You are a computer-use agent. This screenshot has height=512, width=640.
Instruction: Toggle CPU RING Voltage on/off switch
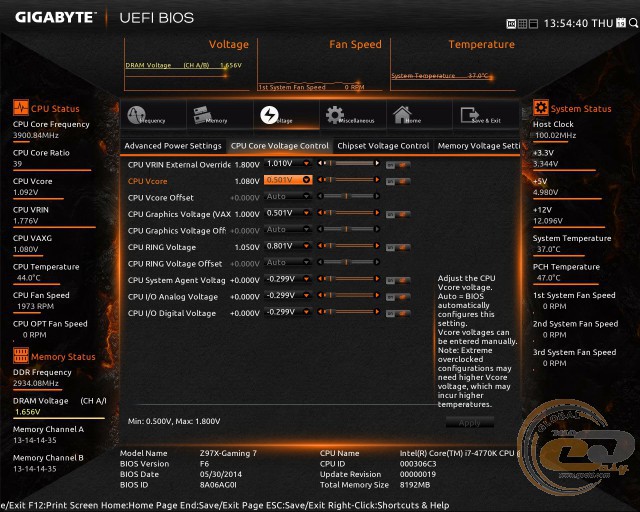point(398,247)
